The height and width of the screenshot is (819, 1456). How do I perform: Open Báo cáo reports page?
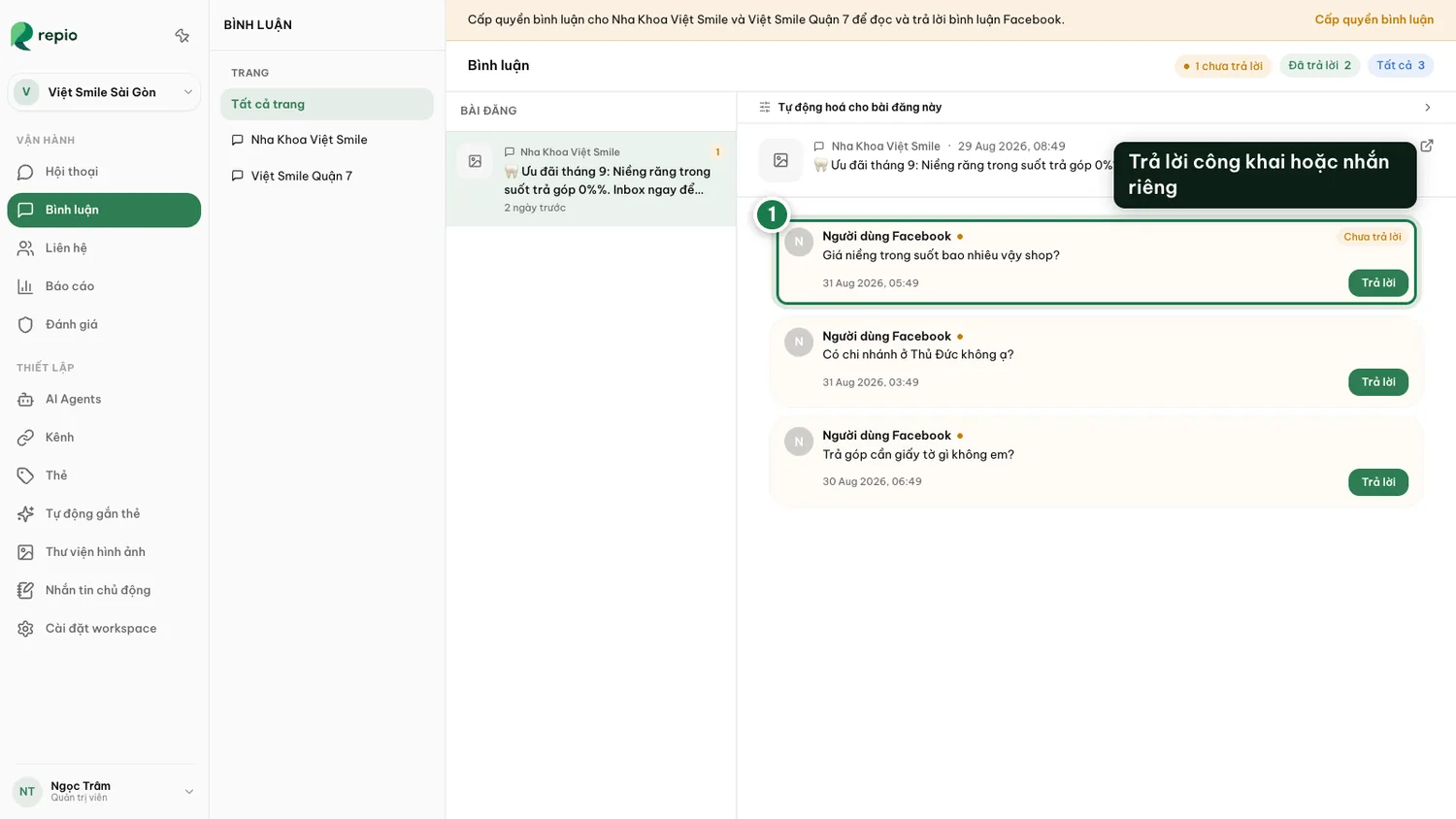(104, 286)
